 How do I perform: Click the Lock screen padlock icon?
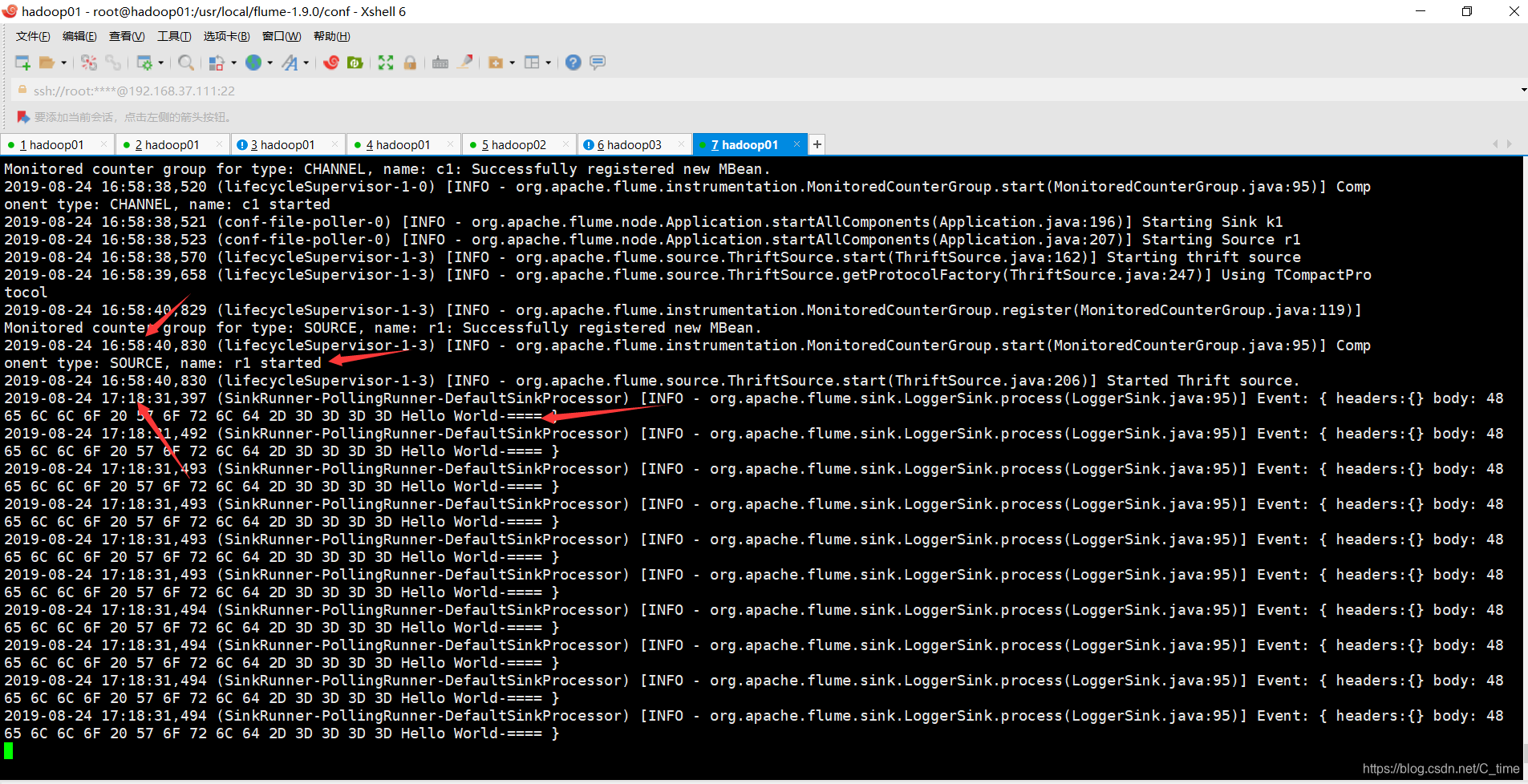(x=410, y=63)
